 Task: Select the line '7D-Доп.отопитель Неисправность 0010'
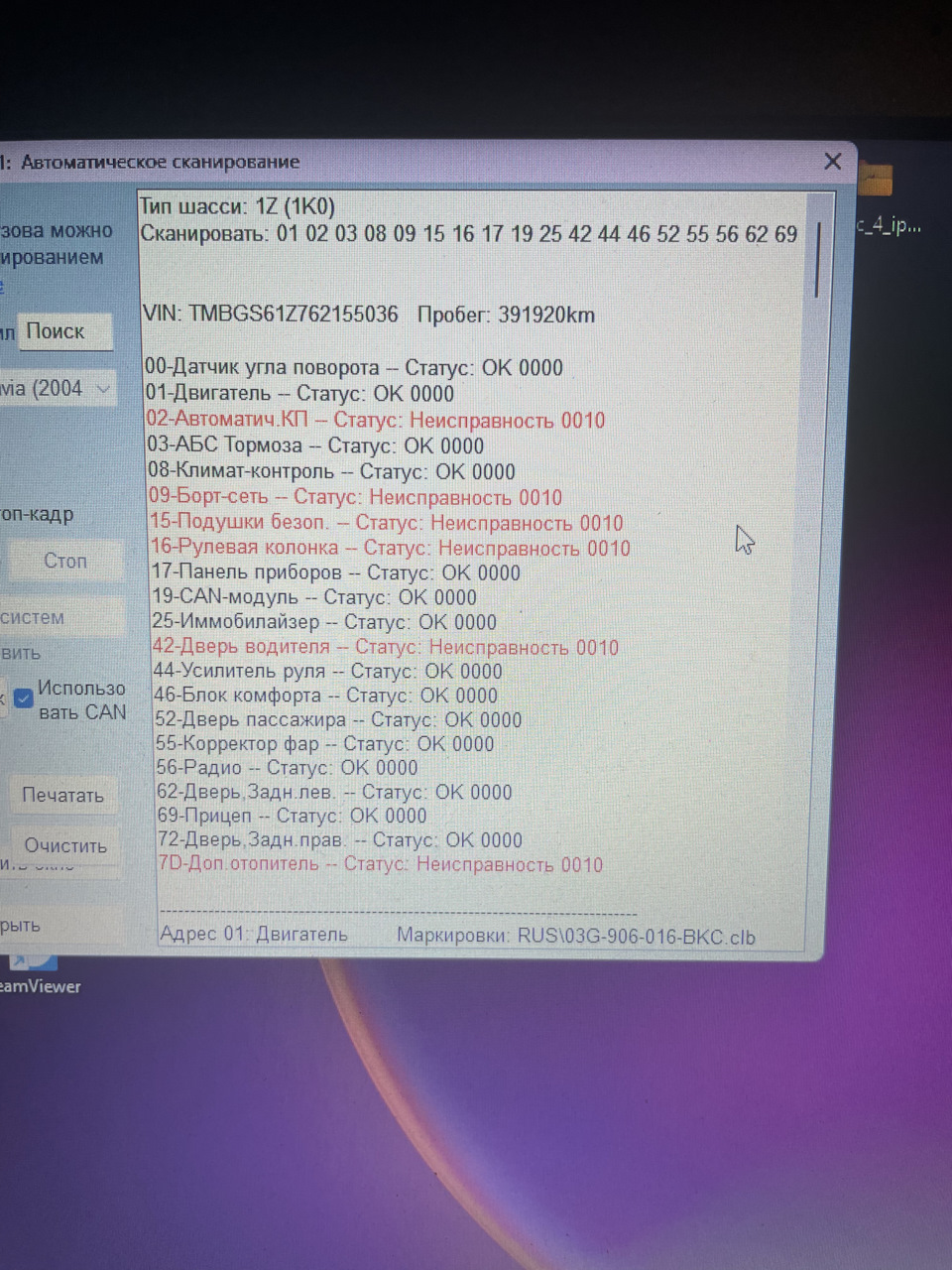(380, 864)
